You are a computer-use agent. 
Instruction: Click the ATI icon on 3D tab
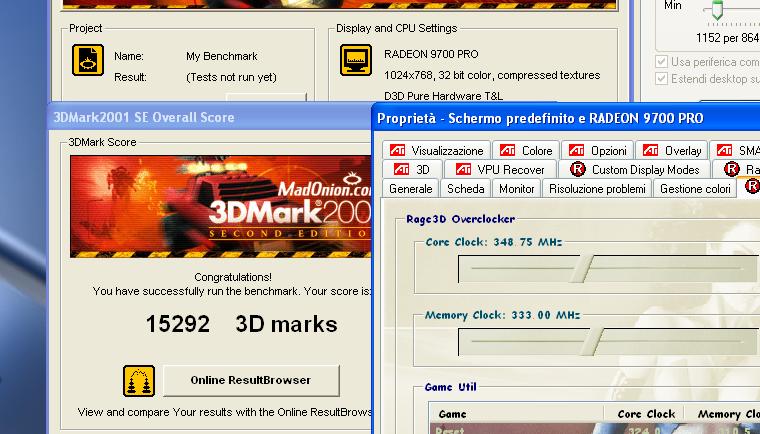(x=401, y=169)
